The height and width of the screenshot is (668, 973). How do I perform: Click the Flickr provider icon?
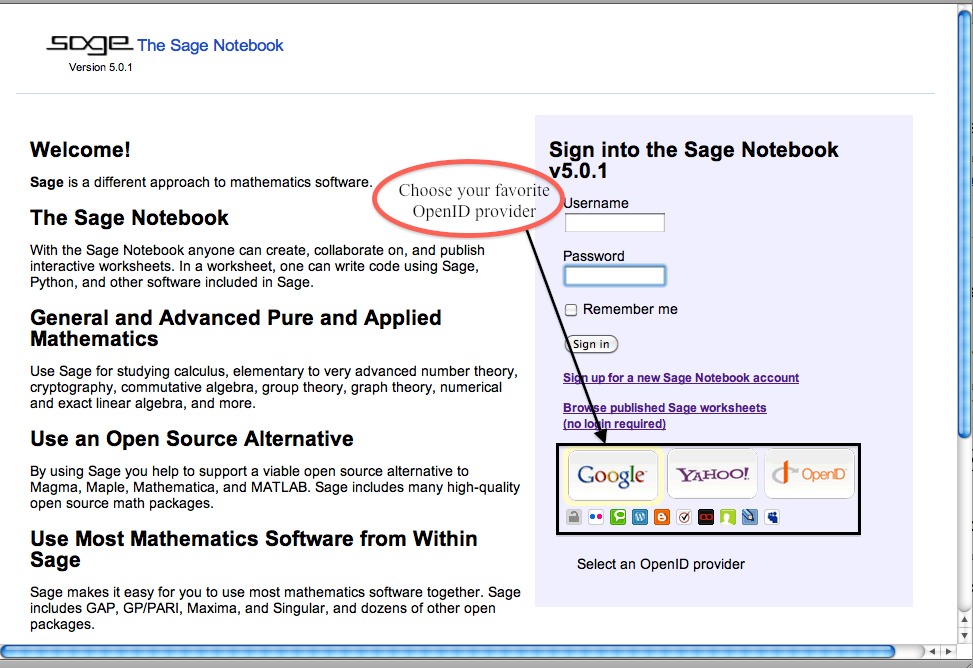(596, 517)
